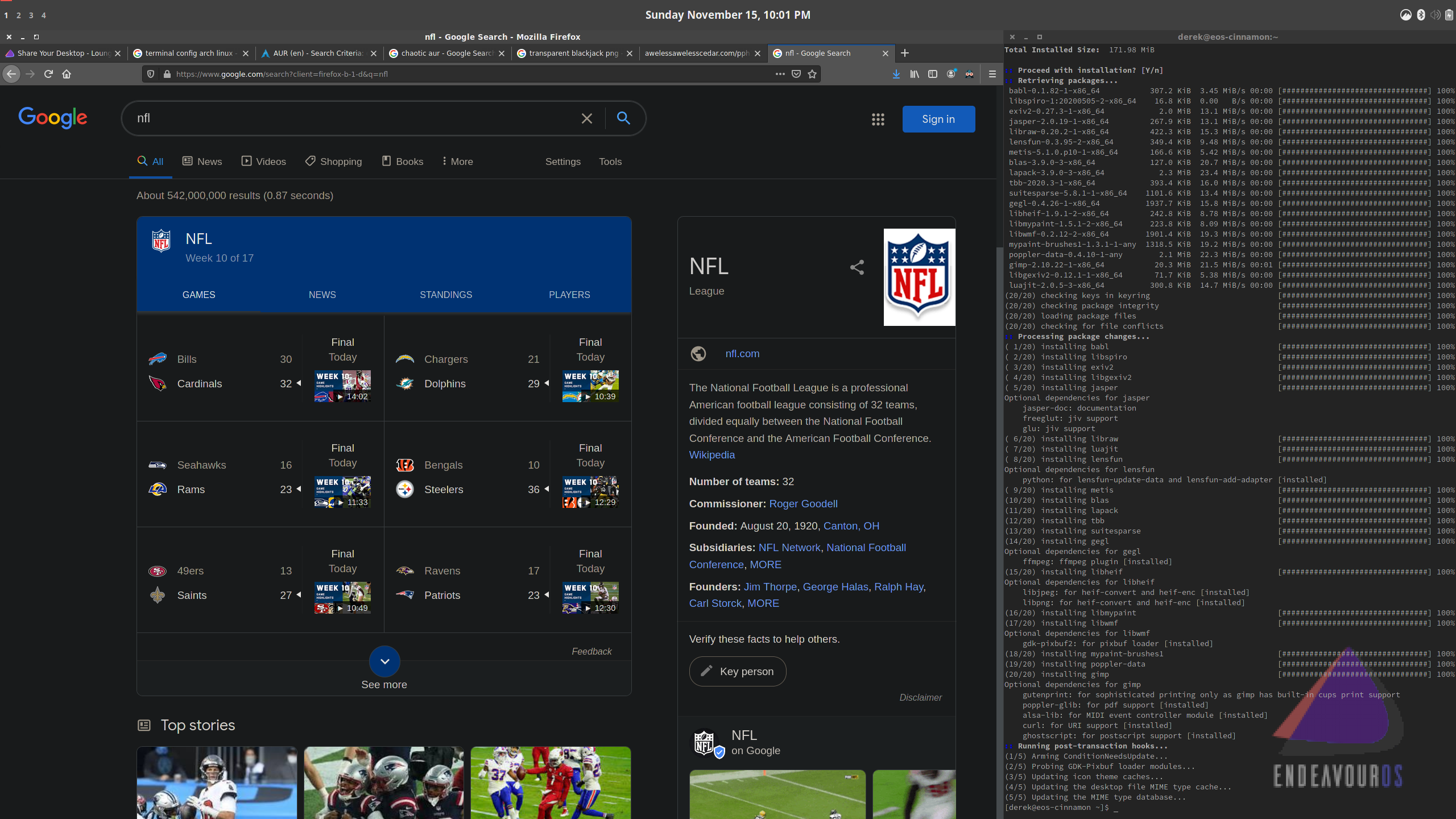Click the Sign in button
1456x819 pixels.
[938, 119]
